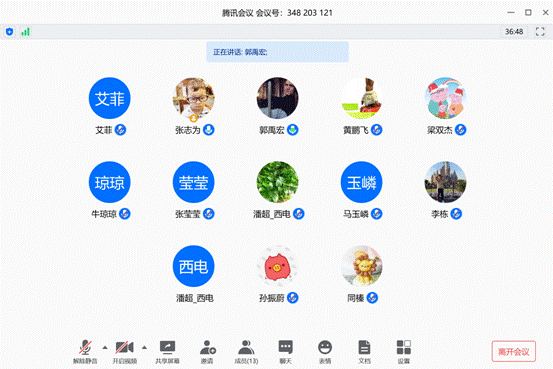553x369 pixels.
Task: Click muted mic icon next to 李栋
Action: pos(456,214)
